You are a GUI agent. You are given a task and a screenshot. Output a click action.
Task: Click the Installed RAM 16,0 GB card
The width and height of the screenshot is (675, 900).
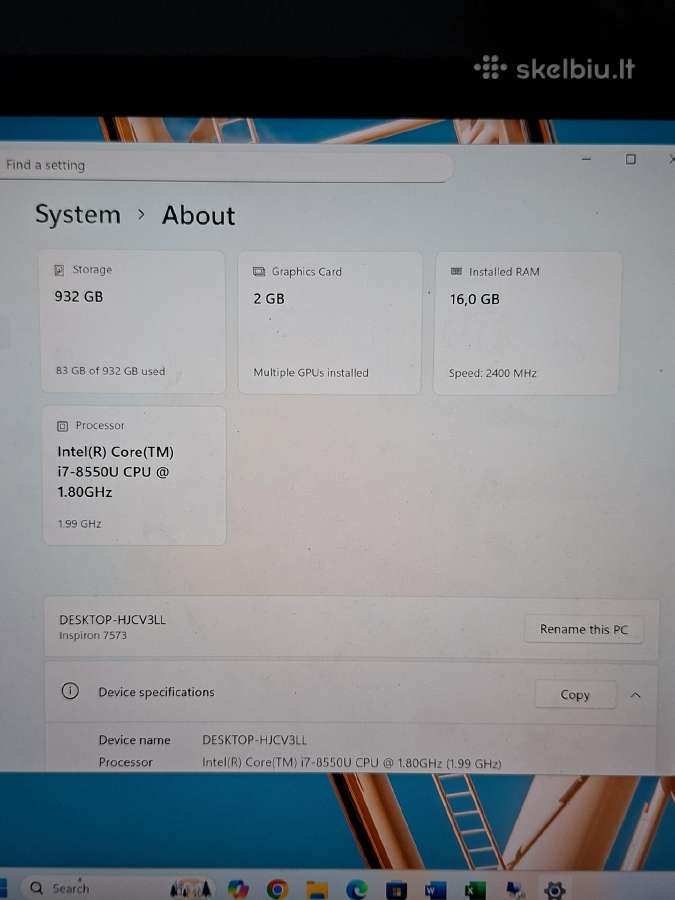tap(527, 323)
